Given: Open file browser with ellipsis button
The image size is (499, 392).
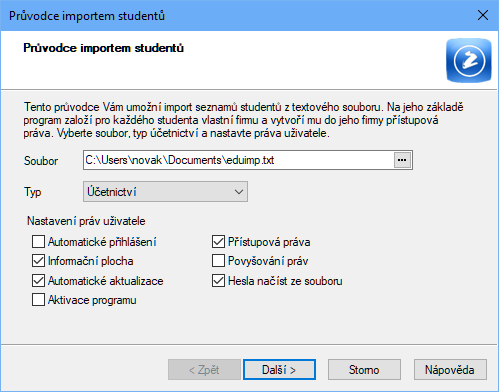Looking at the screenshot, I should click(x=402, y=160).
